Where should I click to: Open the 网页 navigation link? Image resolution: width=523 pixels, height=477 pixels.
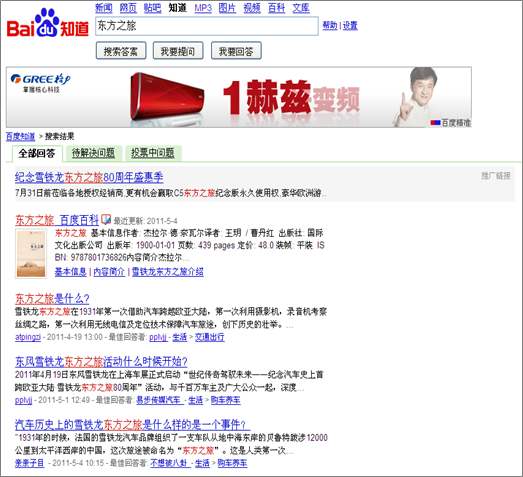coord(128,8)
